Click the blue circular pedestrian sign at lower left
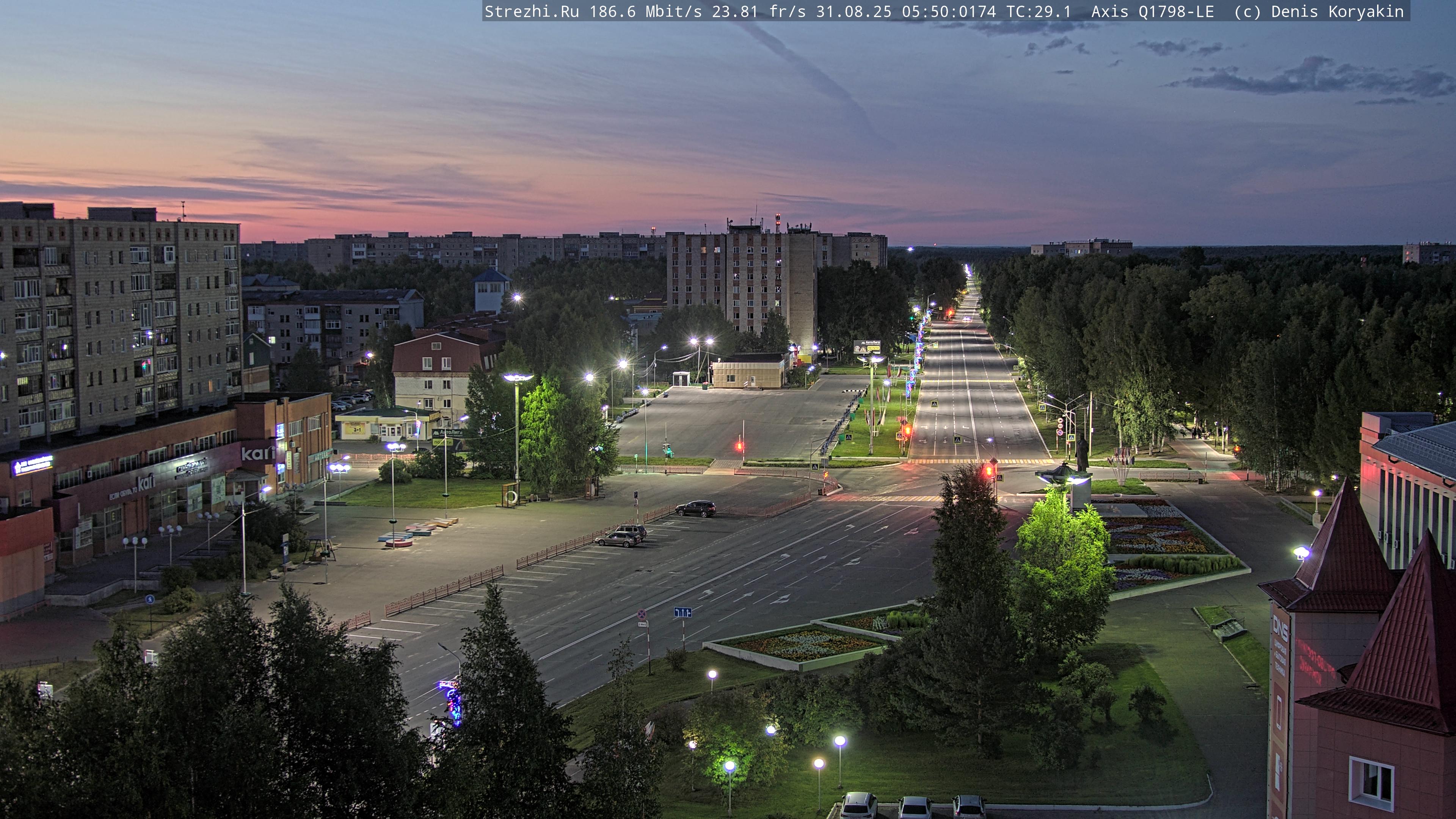The width and height of the screenshot is (1456, 819). click(150, 599)
